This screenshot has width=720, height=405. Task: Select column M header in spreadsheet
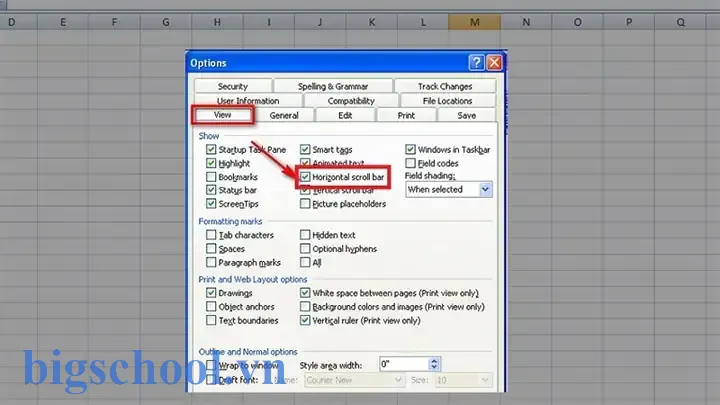pos(475,22)
